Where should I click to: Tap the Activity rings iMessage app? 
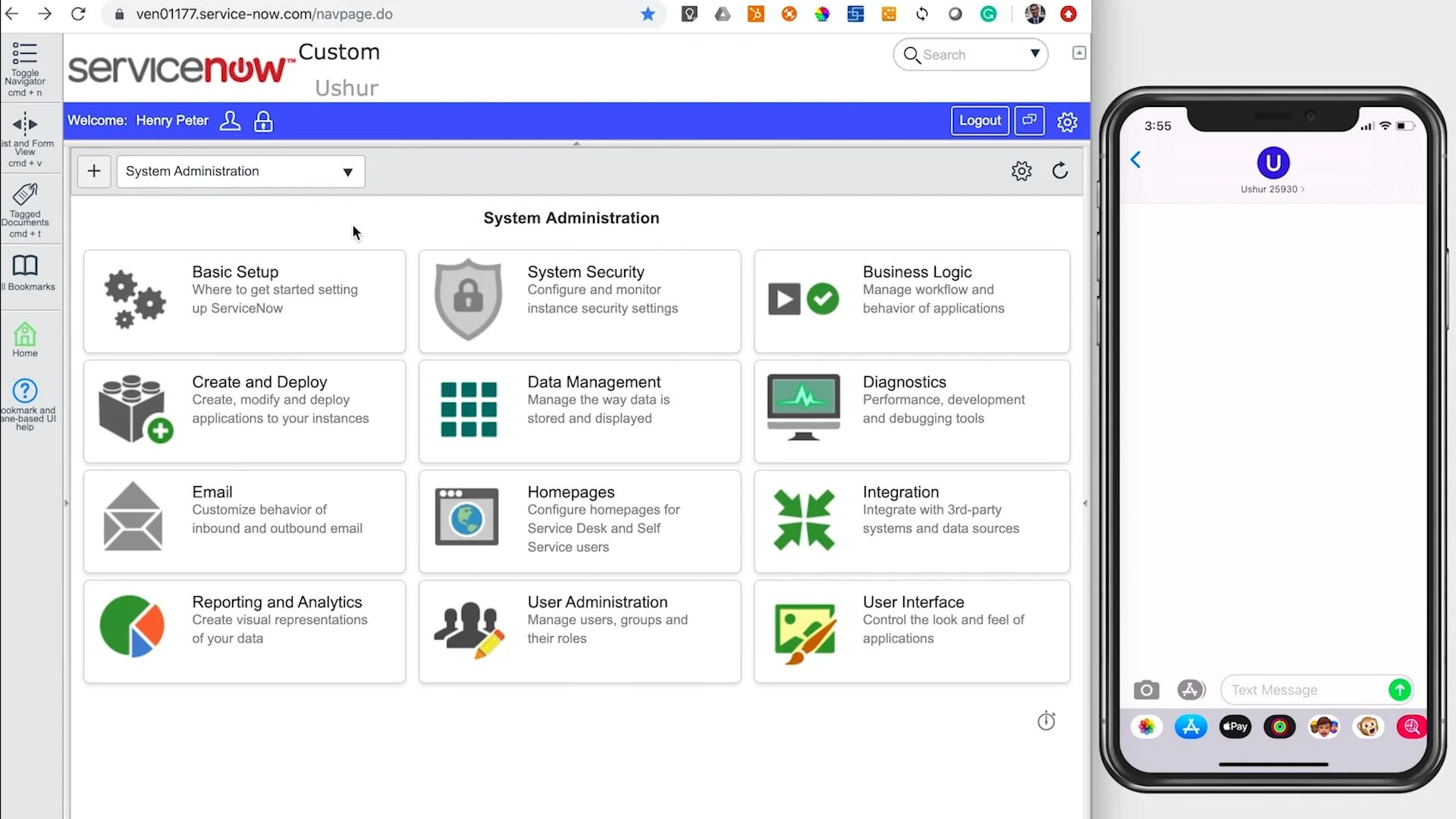click(x=1279, y=726)
